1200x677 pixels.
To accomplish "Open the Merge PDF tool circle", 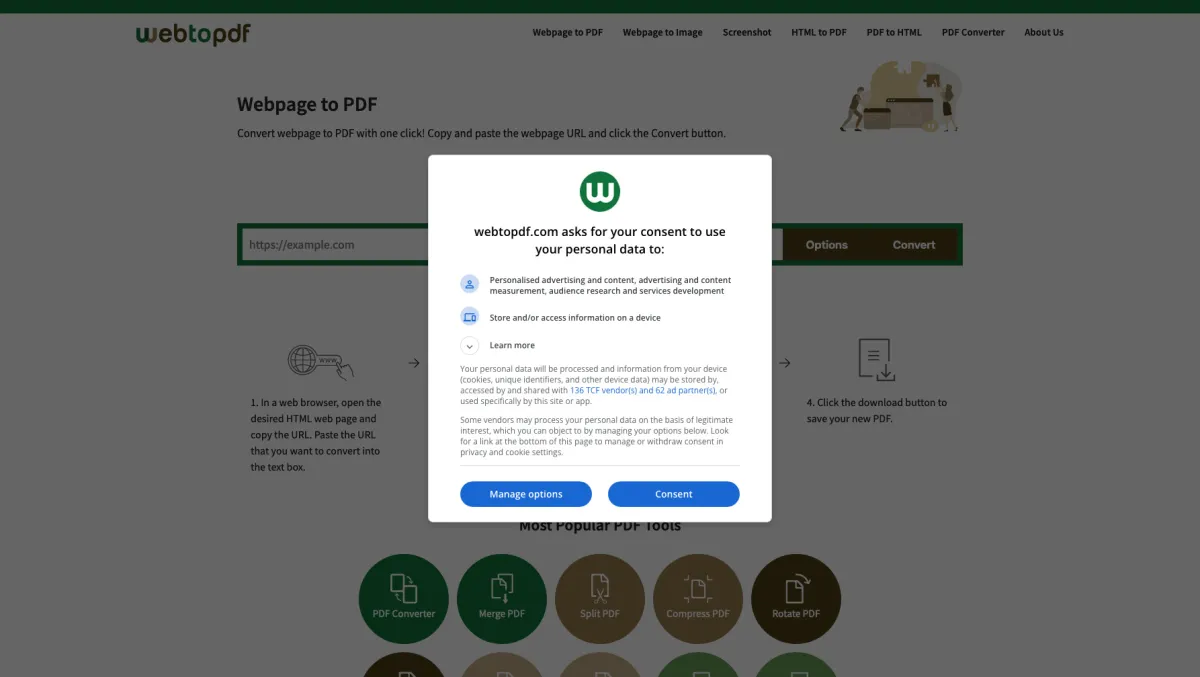I will pos(501,598).
